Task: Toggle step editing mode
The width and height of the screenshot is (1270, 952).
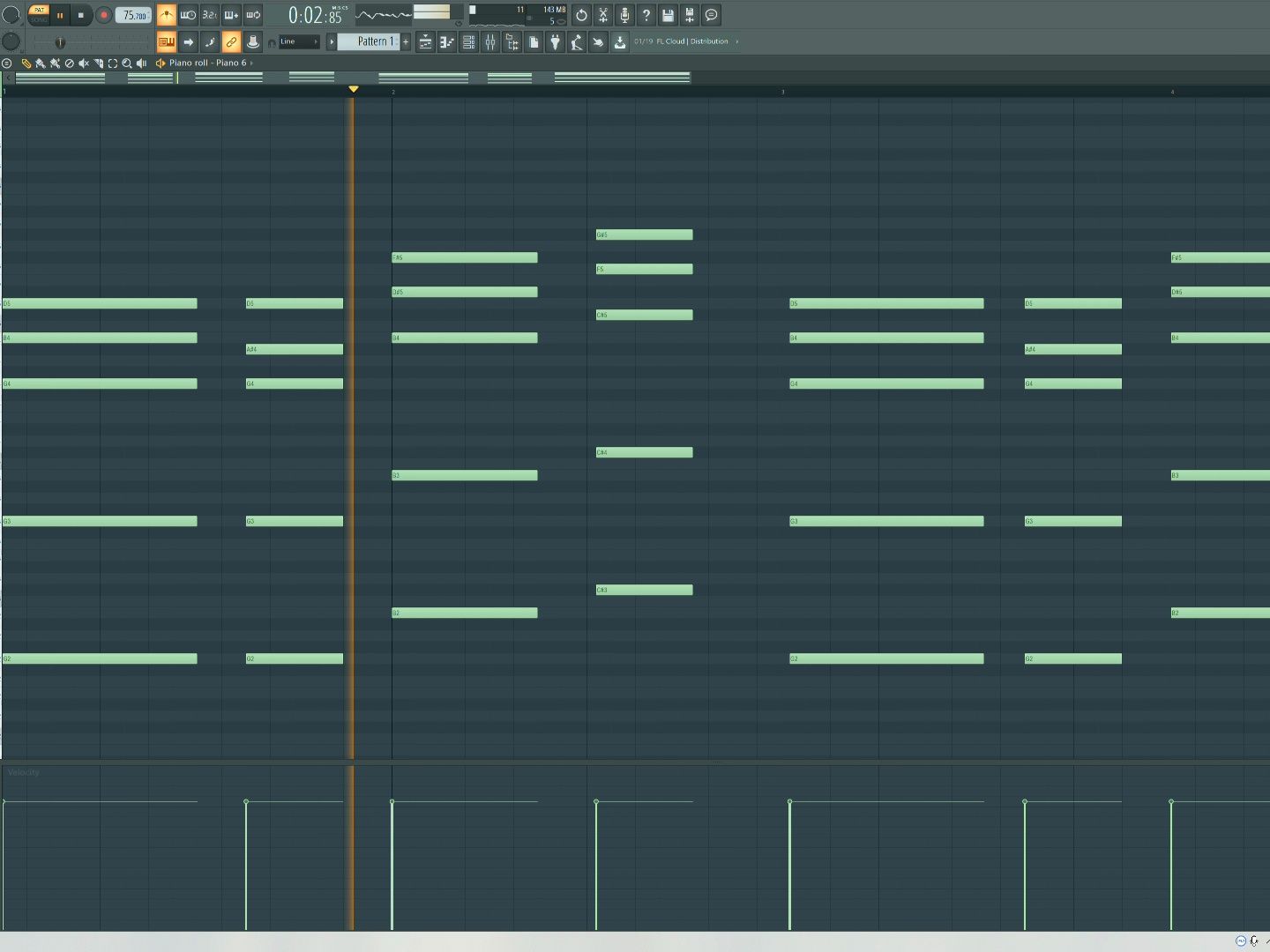Action: pyautogui.click(x=210, y=41)
